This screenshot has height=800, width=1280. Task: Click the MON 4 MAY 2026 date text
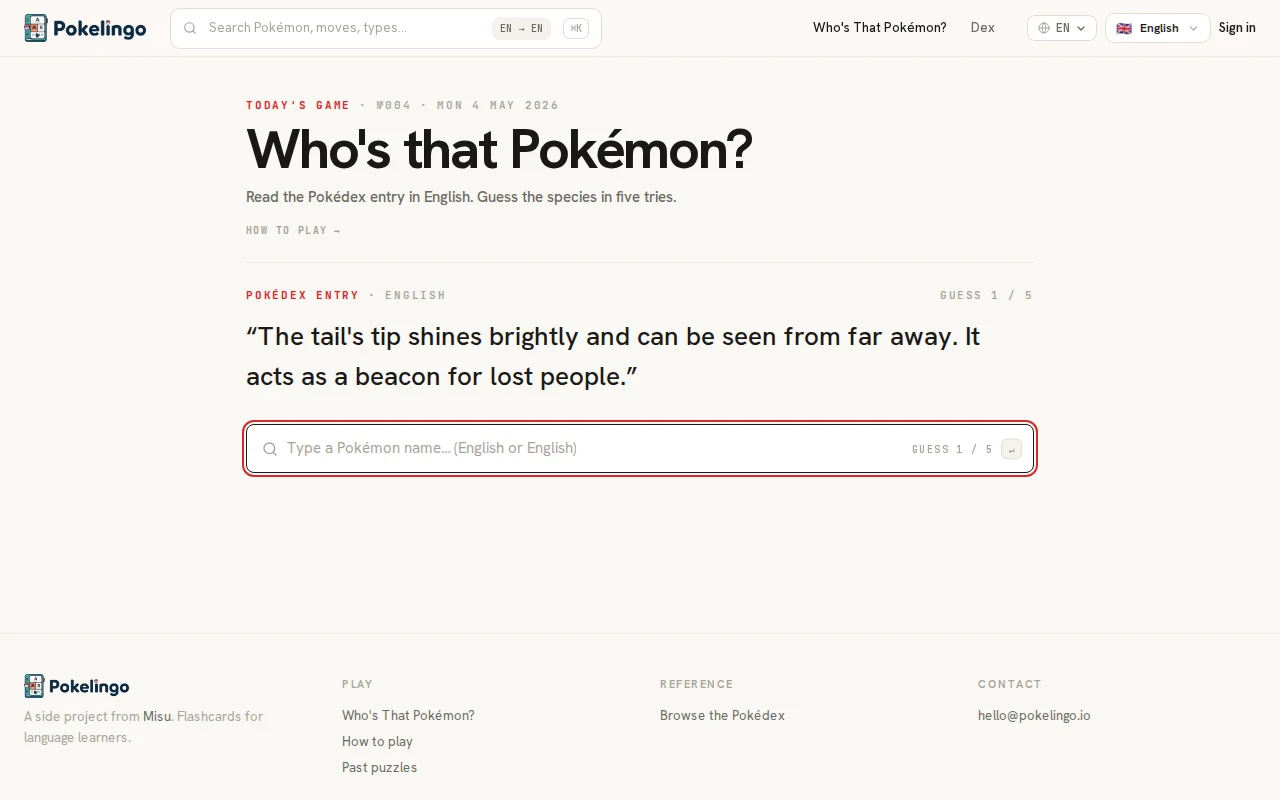pyautogui.click(x=498, y=105)
